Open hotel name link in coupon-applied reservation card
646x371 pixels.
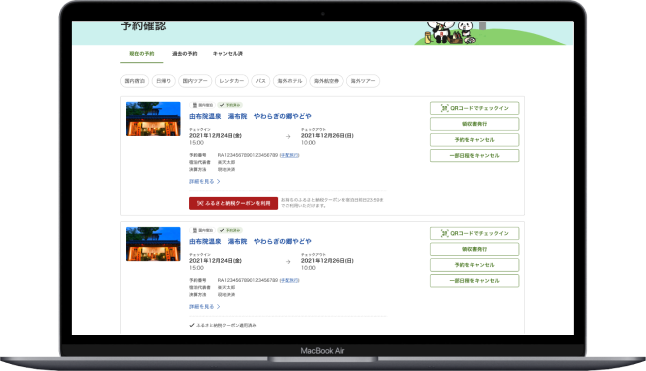coord(250,242)
